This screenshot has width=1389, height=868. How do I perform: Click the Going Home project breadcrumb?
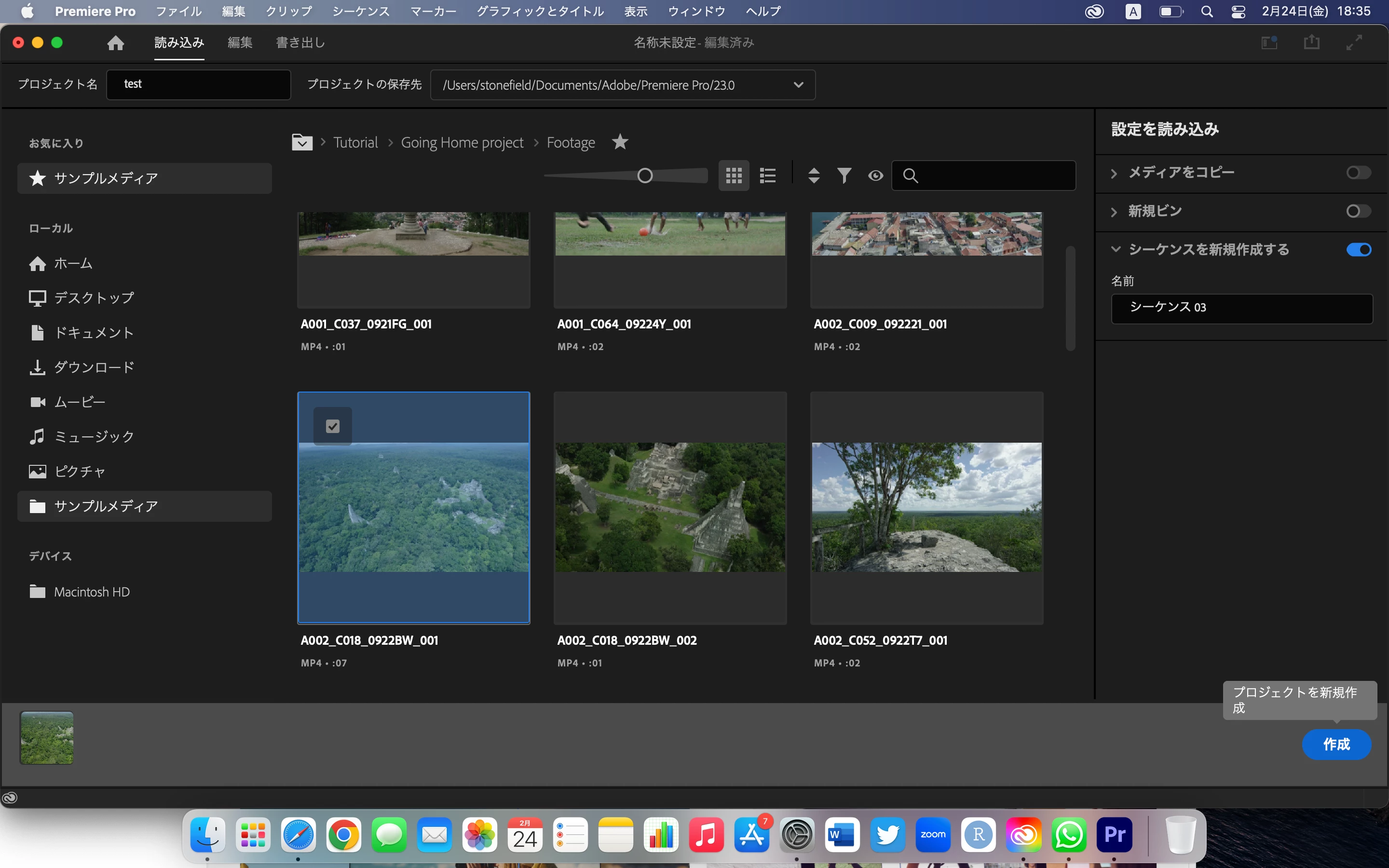[x=462, y=142]
